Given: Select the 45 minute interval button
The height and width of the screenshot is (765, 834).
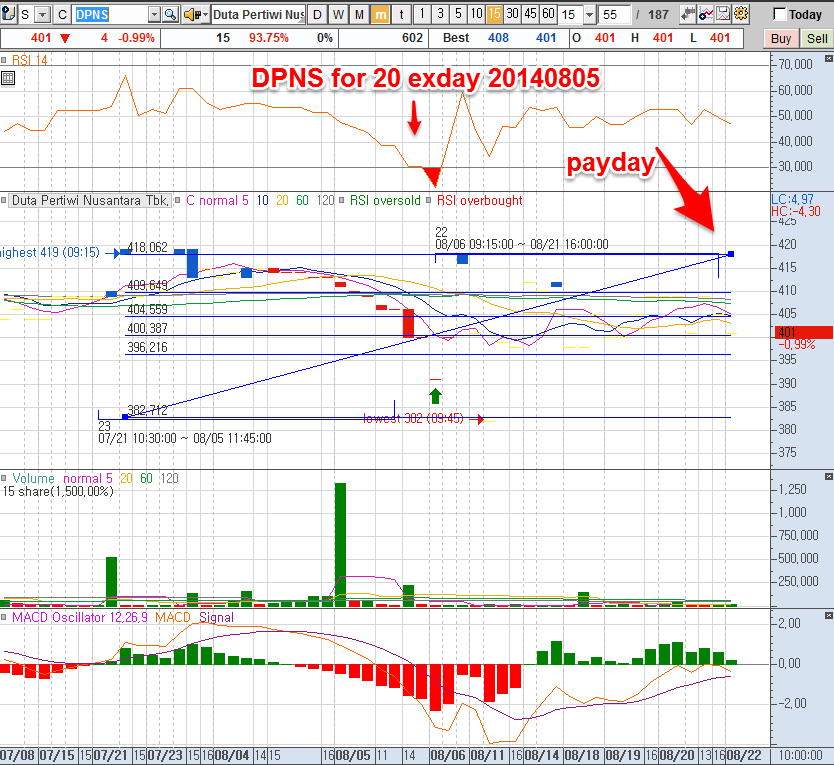Looking at the screenshot, I should (x=530, y=14).
